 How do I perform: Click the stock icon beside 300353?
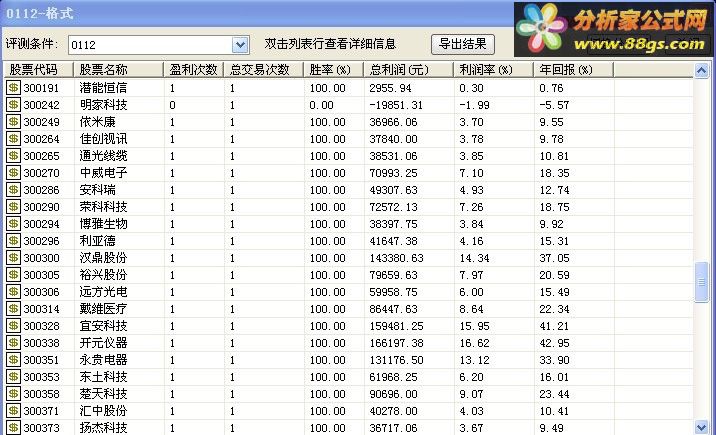(x=13, y=377)
